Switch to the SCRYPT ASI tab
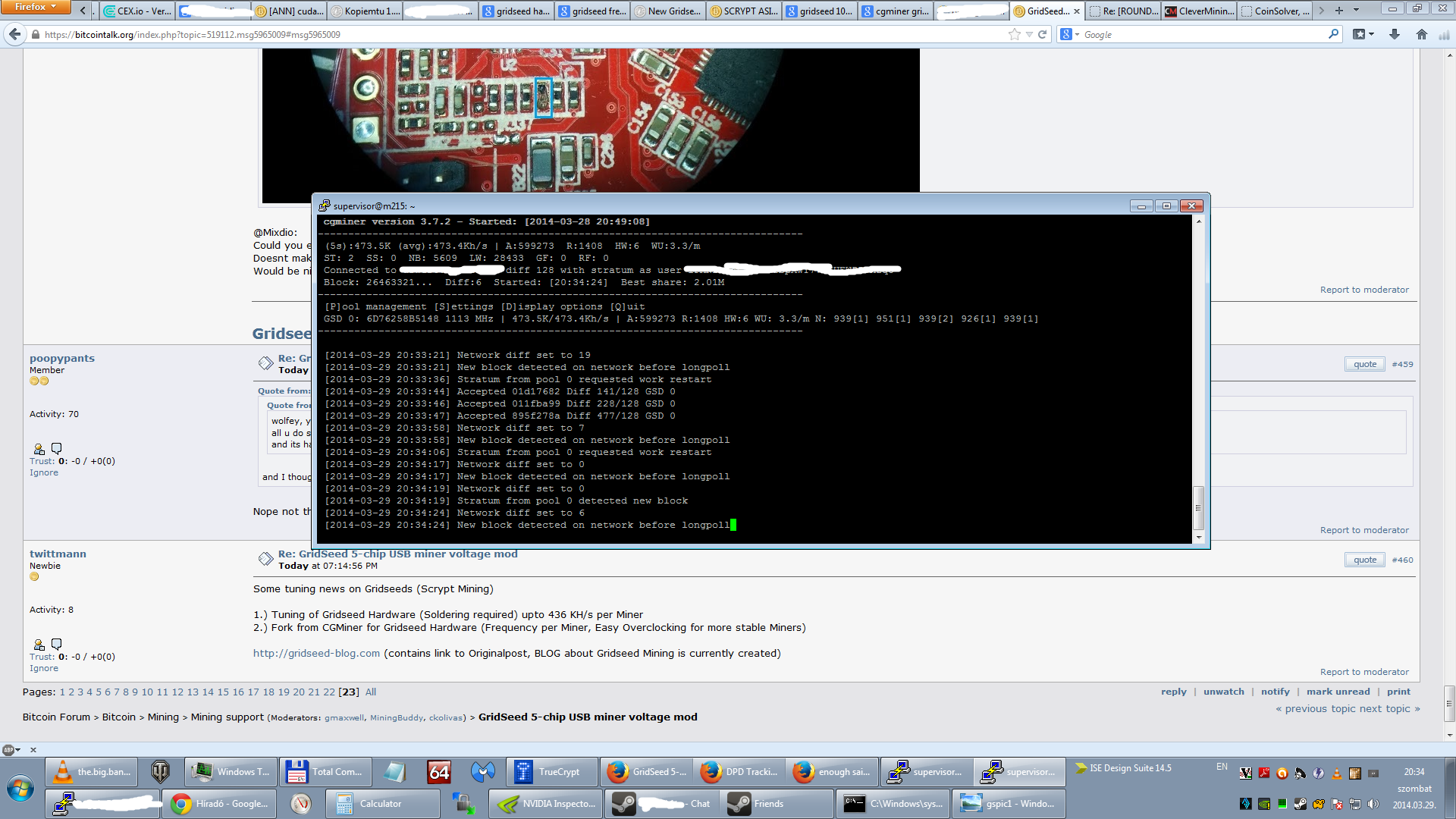The image size is (1456, 819). point(744,11)
